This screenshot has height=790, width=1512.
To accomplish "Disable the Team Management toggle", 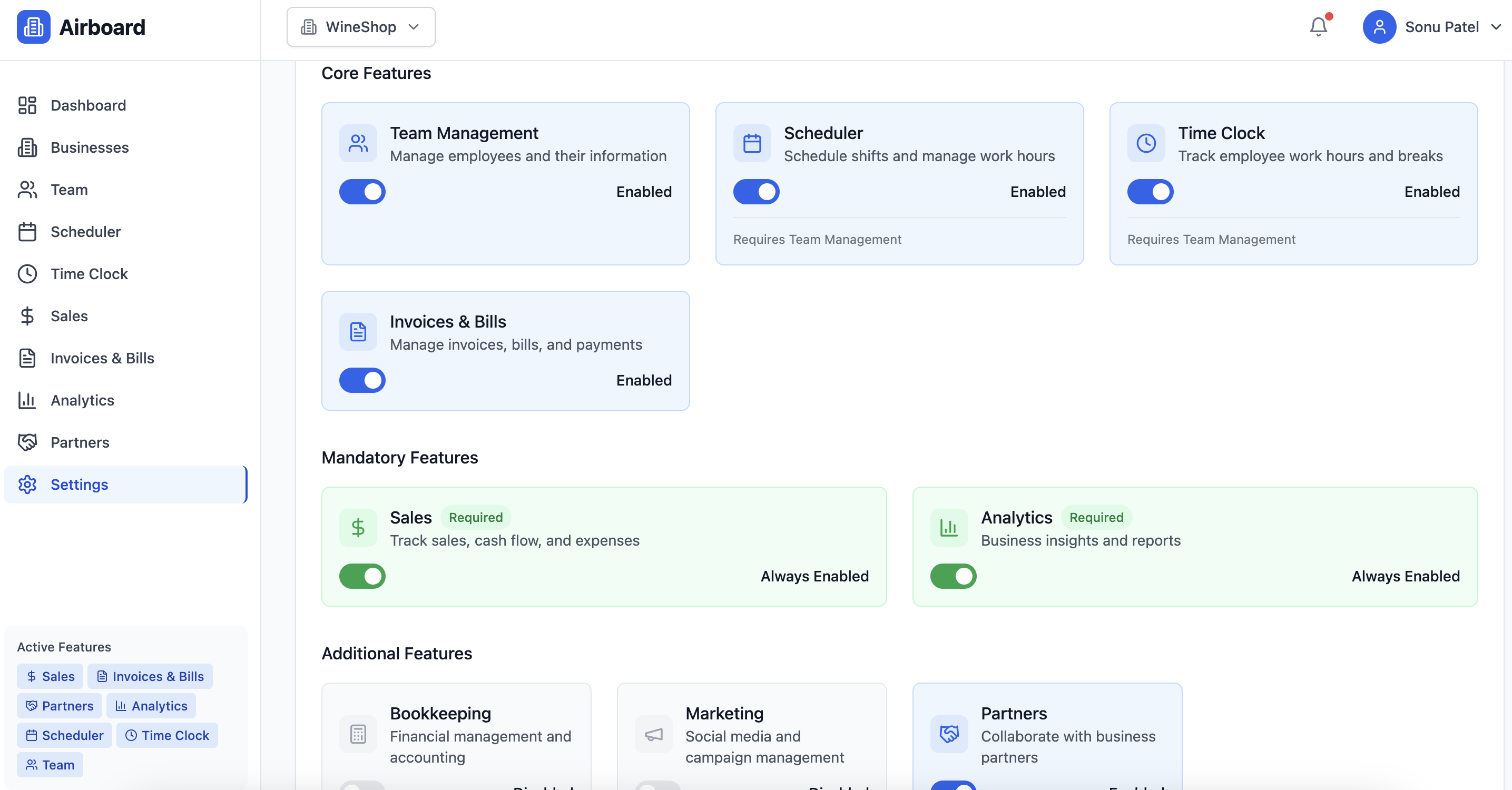I will (x=362, y=192).
